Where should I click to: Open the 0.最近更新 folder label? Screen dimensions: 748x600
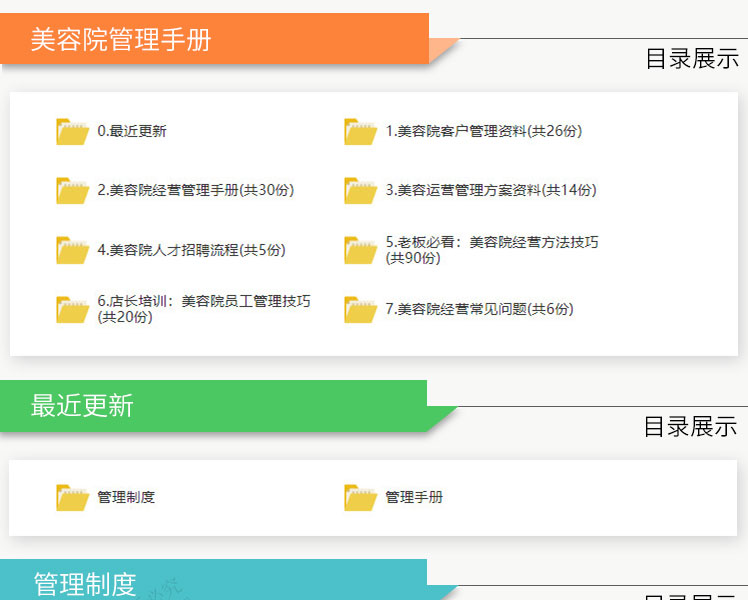pyautogui.click(x=132, y=131)
